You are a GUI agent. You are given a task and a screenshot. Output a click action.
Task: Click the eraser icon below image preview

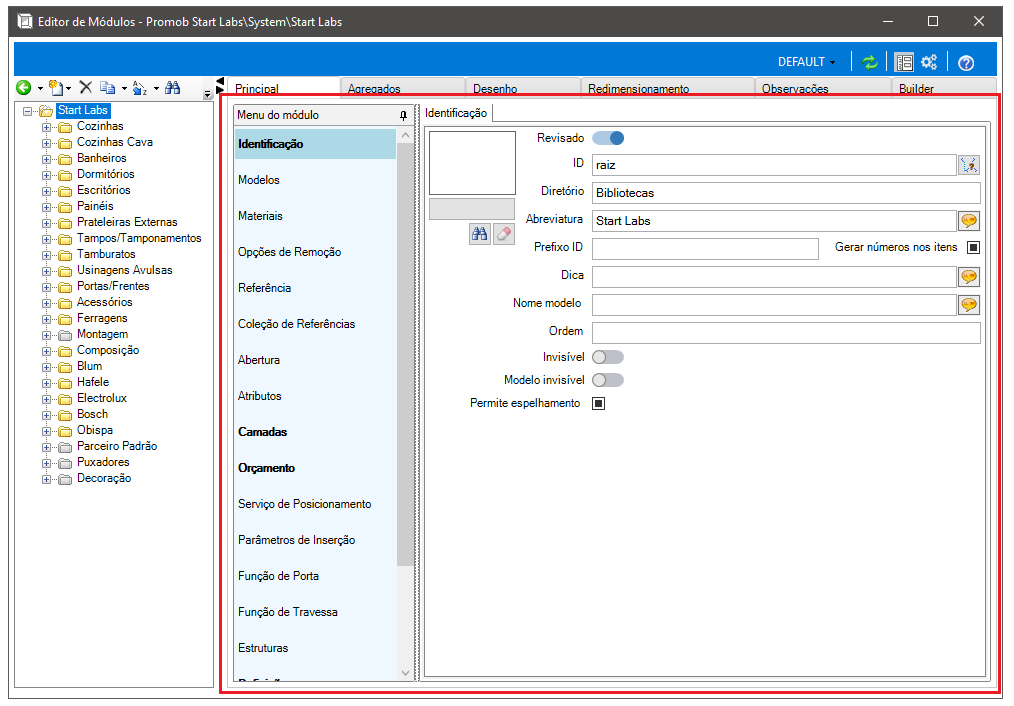(504, 234)
